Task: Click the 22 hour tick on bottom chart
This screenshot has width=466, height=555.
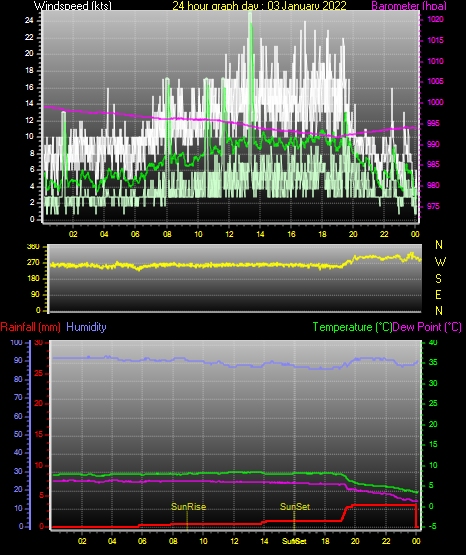Action: (386, 541)
